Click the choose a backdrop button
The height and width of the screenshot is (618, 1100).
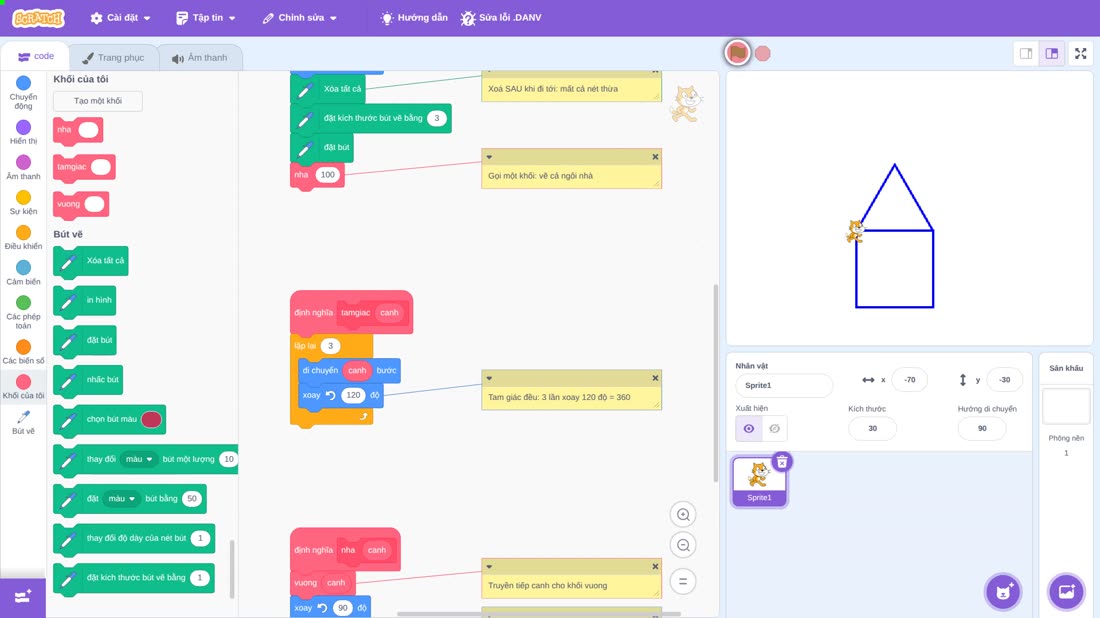click(1066, 591)
